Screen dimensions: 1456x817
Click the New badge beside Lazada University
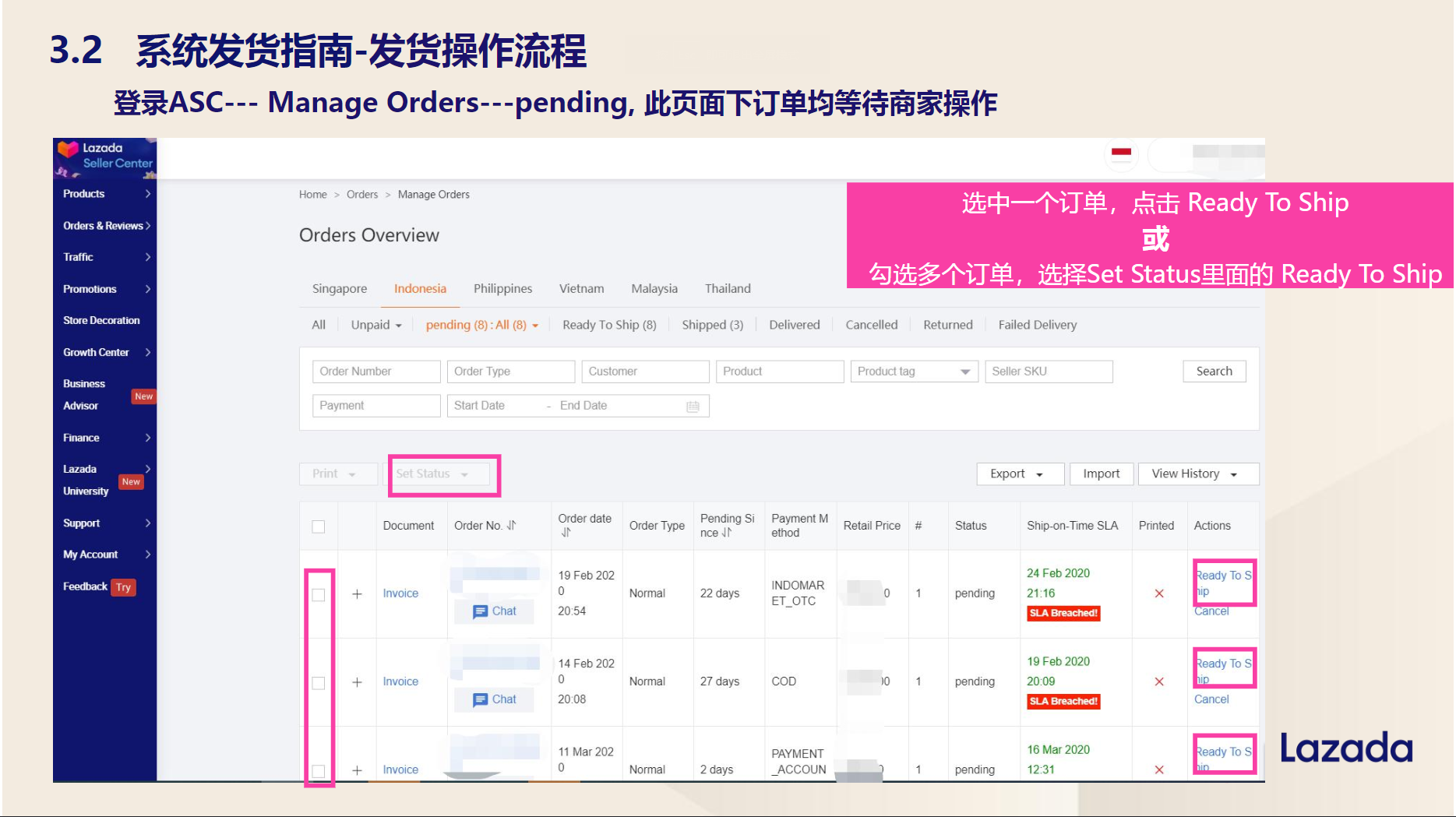pyautogui.click(x=131, y=482)
